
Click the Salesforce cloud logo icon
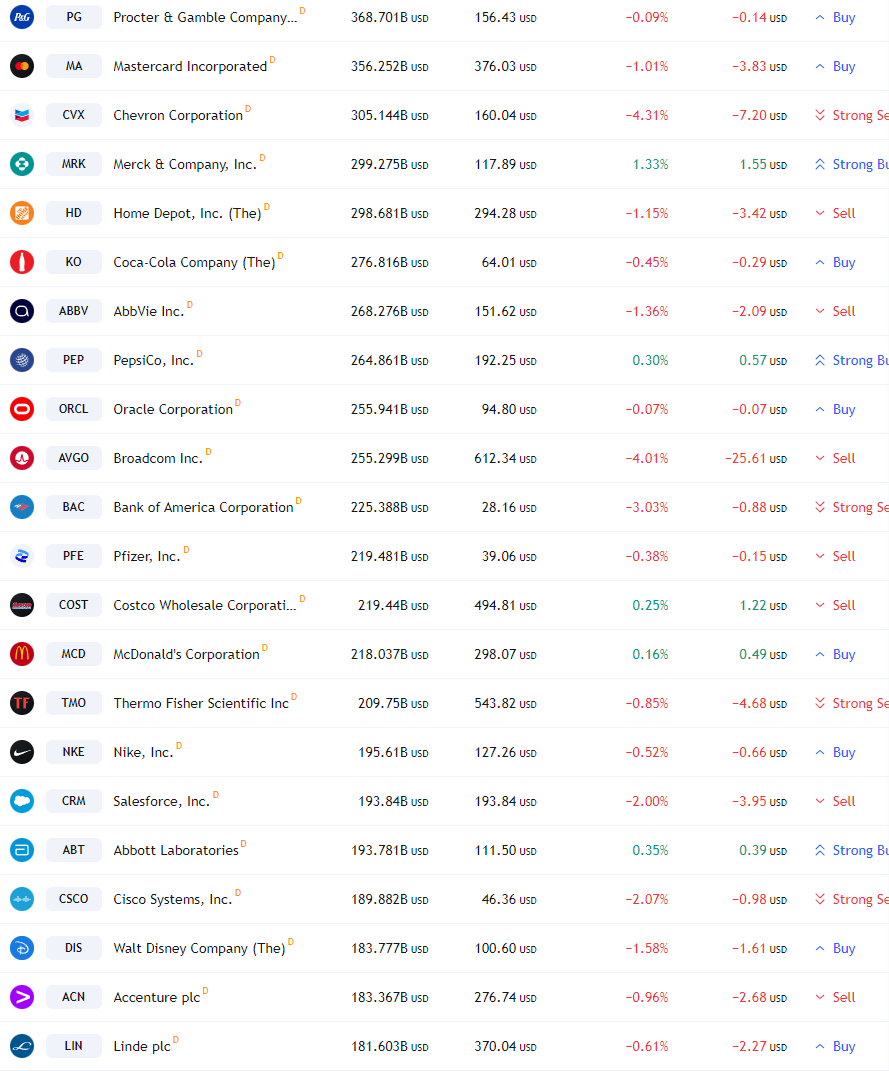[22, 801]
